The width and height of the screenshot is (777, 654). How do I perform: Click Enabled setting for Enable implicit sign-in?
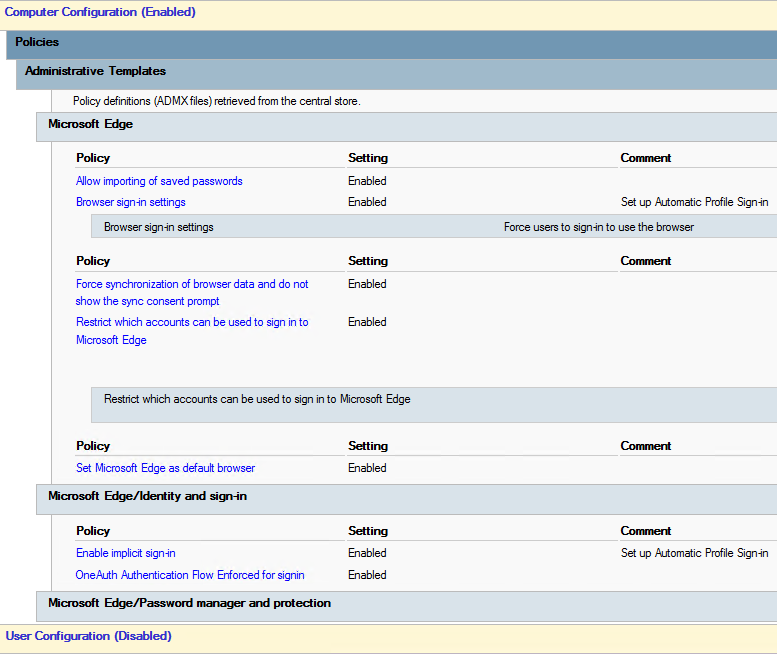(x=367, y=553)
